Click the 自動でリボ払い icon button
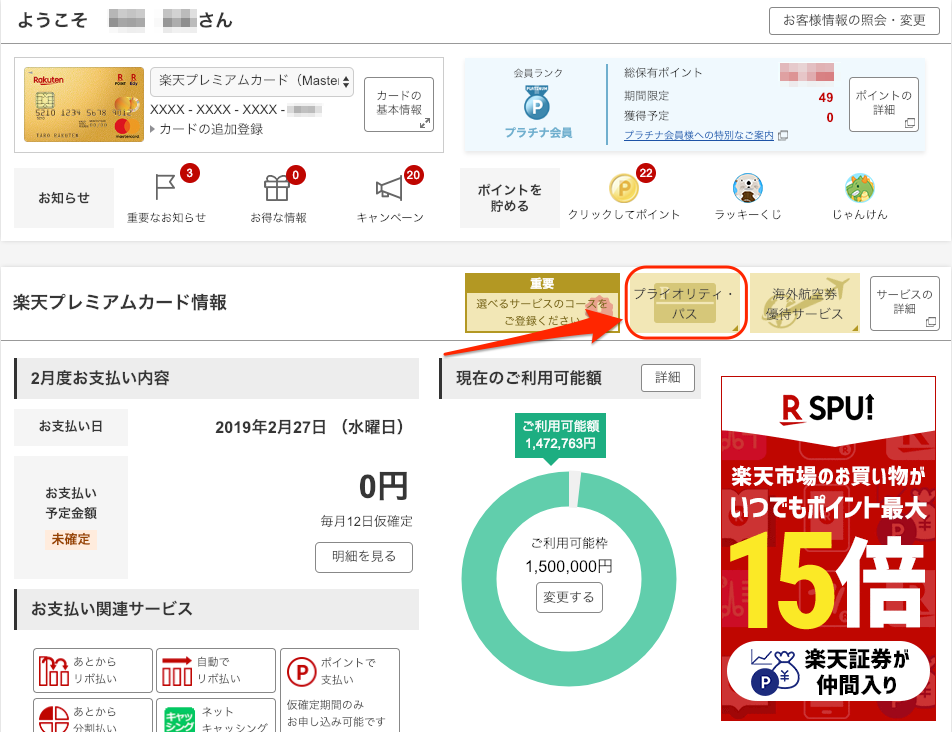Image resolution: width=952 pixels, height=732 pixels. [x=216, y=670]
